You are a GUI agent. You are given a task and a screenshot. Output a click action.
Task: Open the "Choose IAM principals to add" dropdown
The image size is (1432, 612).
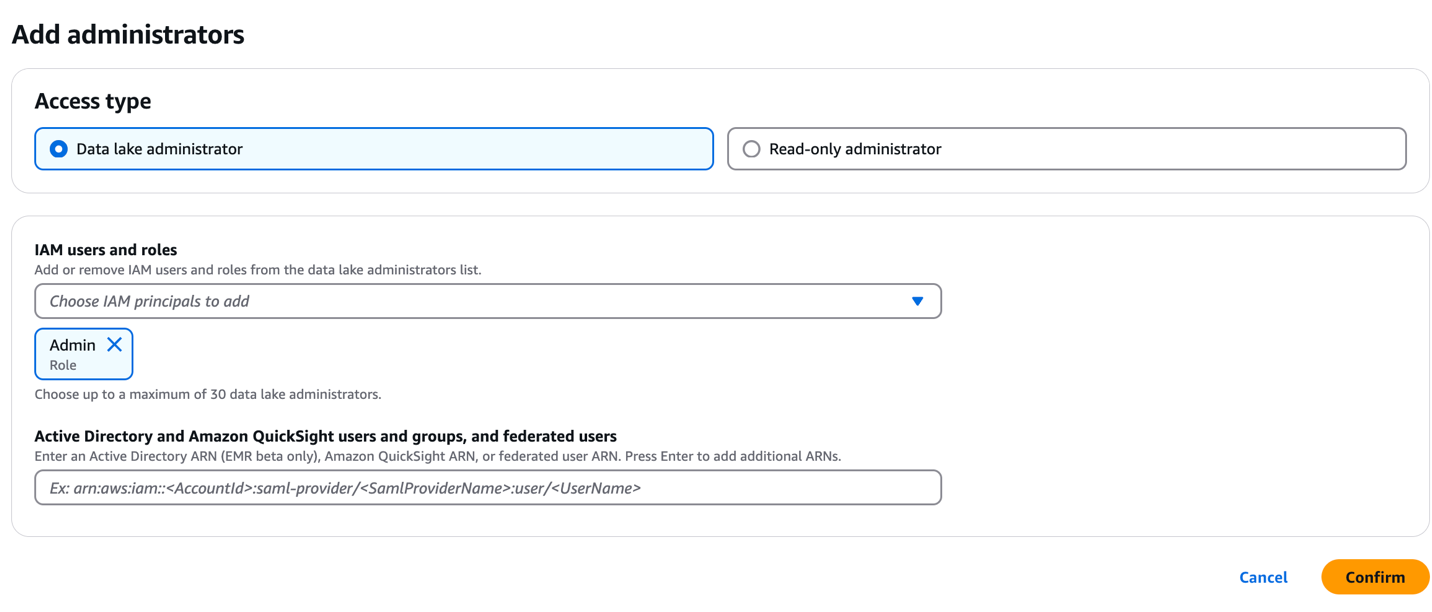(x=470, y=301)
